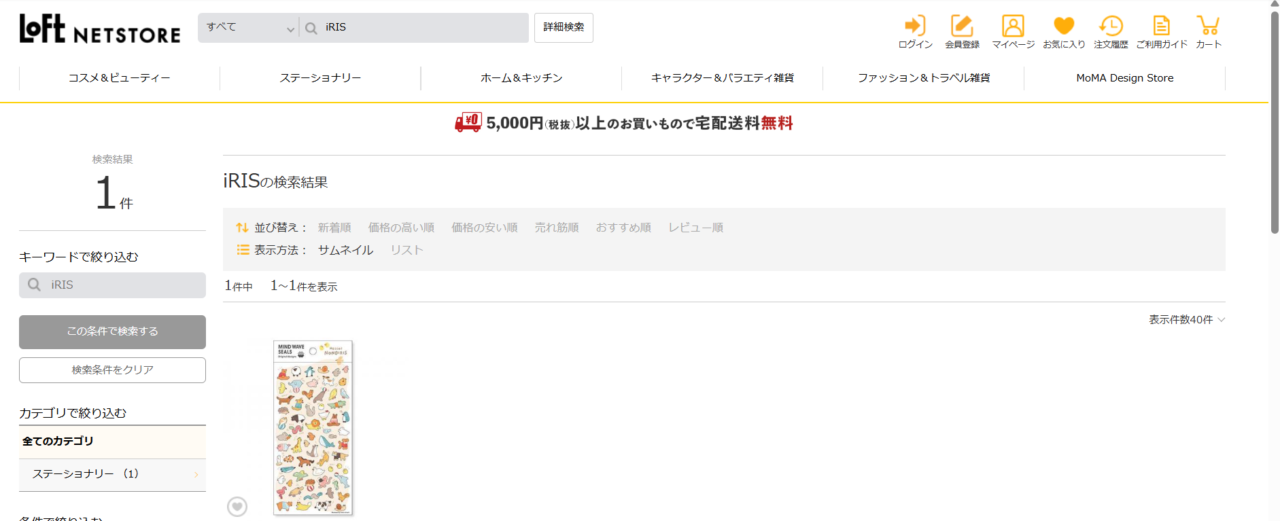This screenshot has width=1280, height=521.
Task: Sort by 価格の安い順
Action: click(x=484, y=228)
